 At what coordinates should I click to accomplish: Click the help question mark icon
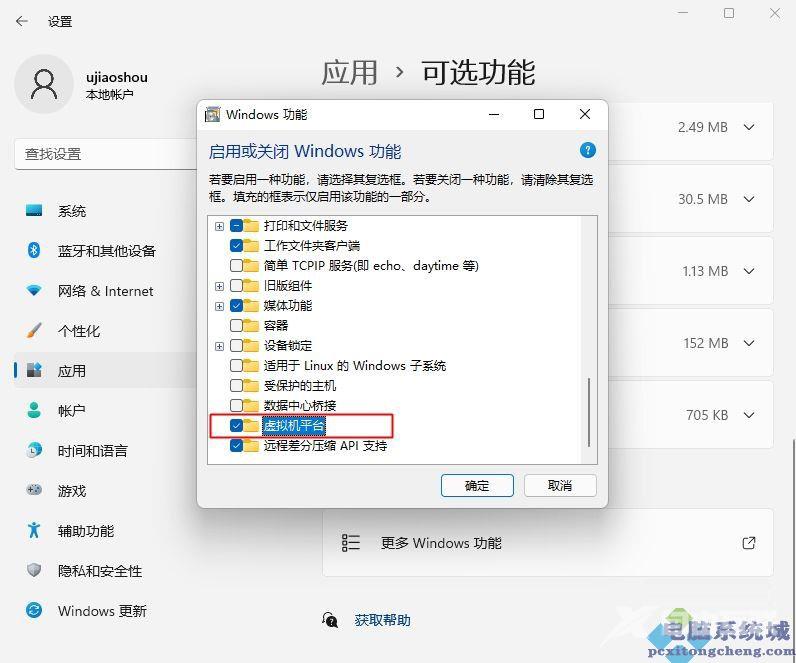587,150
